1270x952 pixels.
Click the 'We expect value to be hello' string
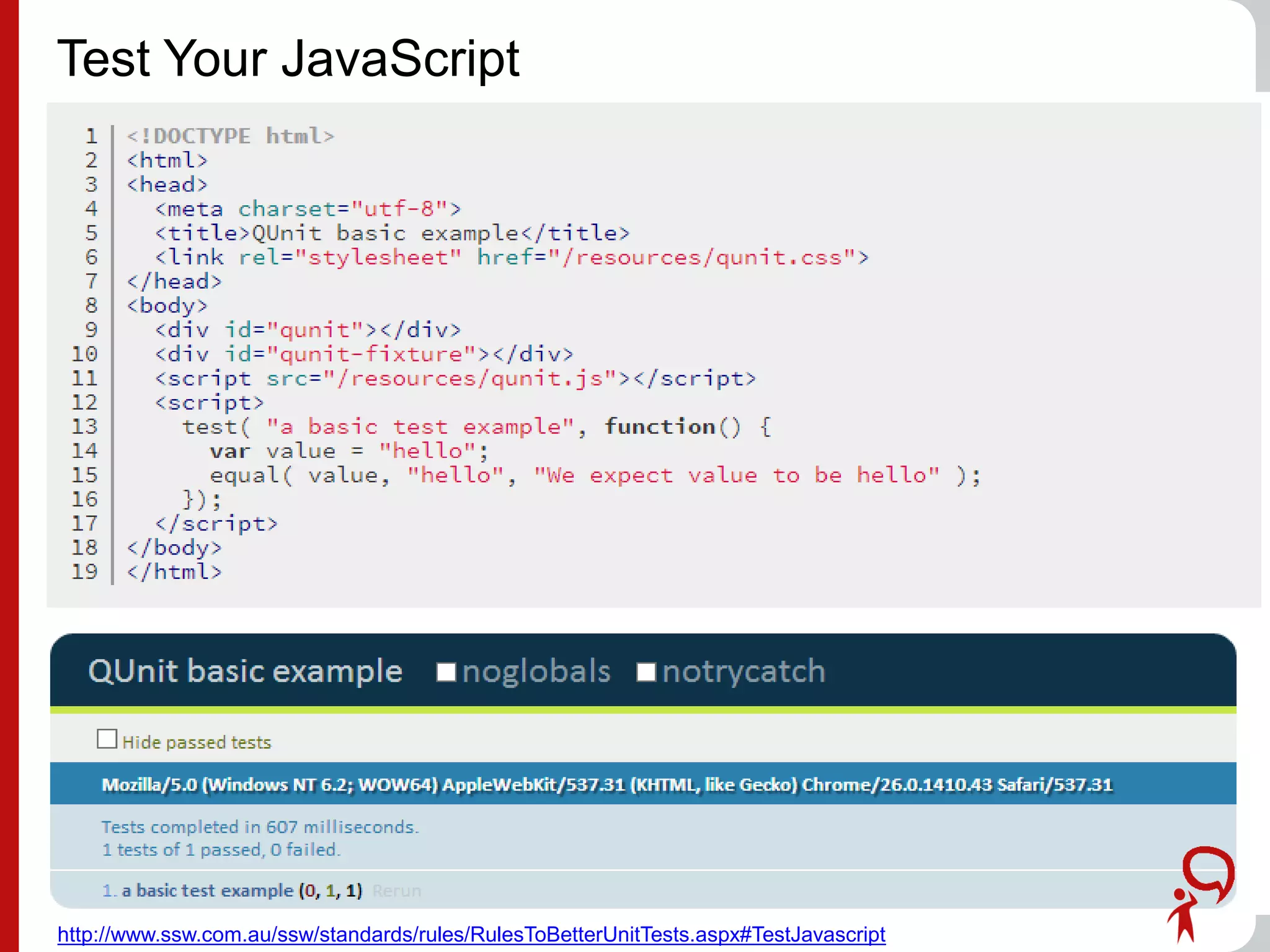[x=737, y=475]
